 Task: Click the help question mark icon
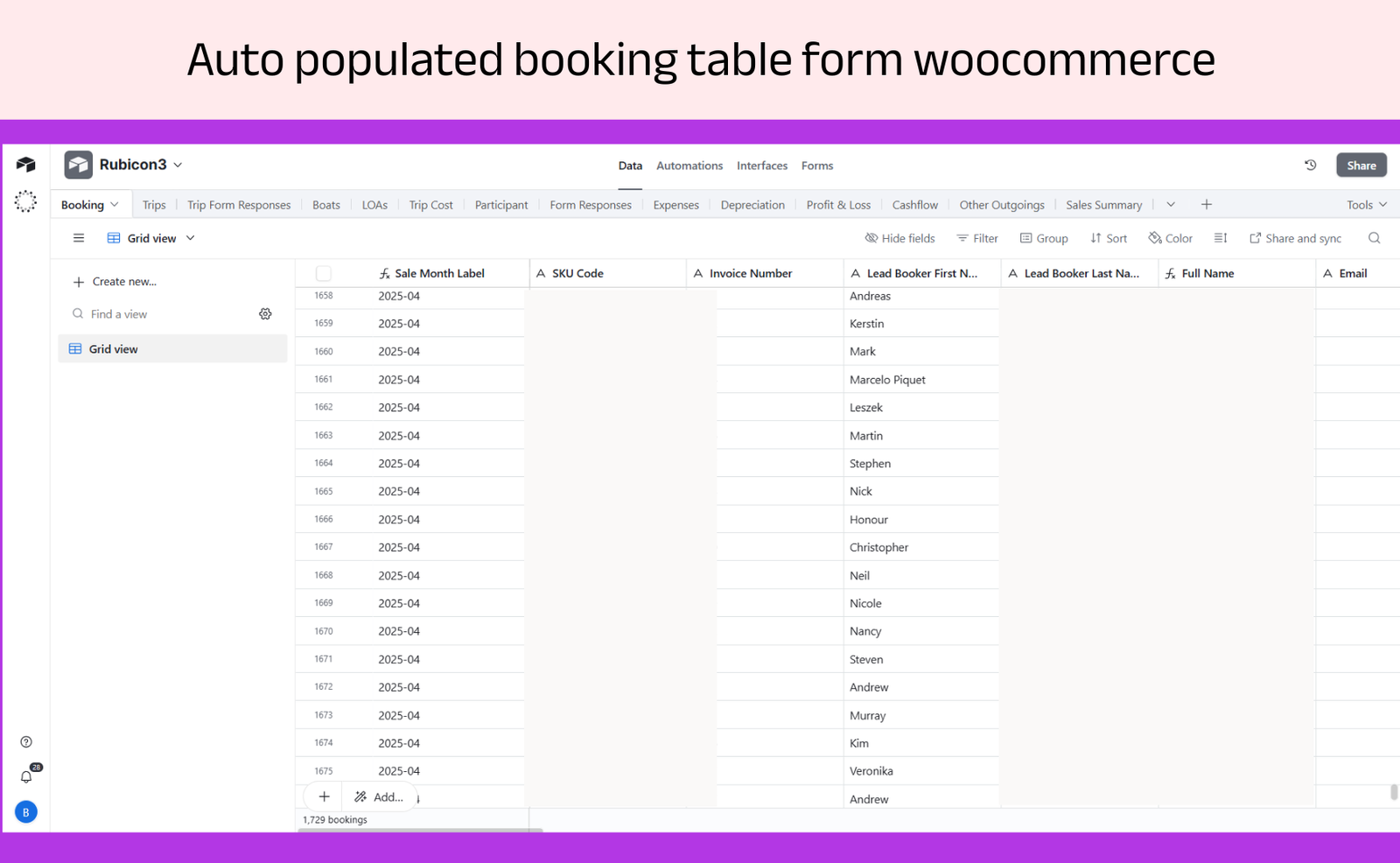[x=26, y=742]
